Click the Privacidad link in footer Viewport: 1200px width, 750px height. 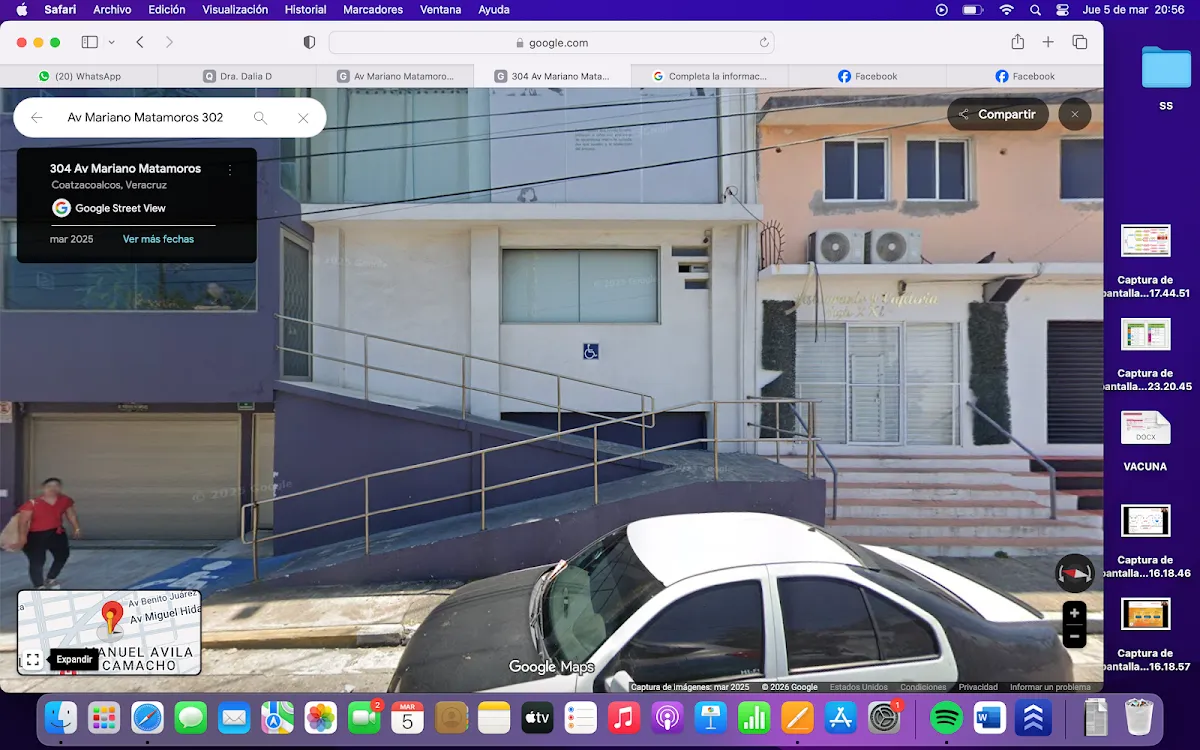coord(978,687)
